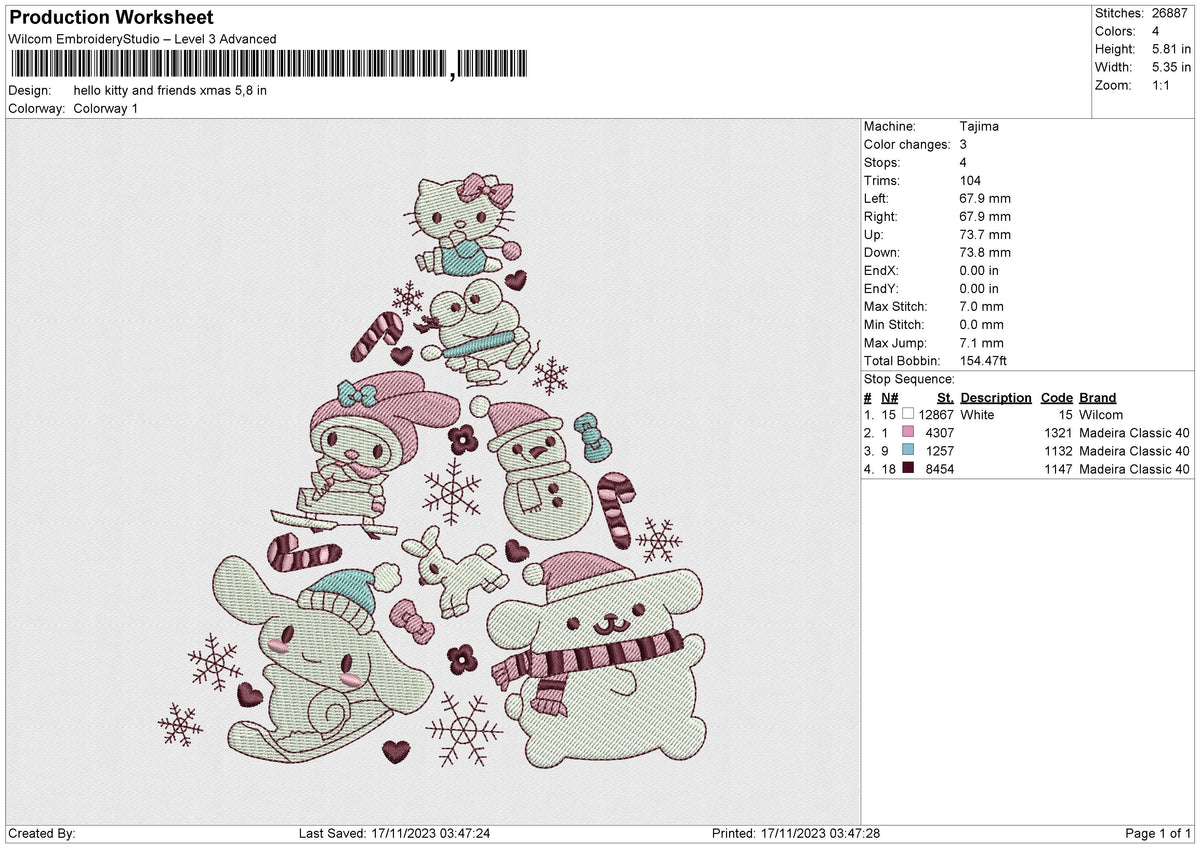Screen dimensions: 1200x848
Task: Click the Max Jump value '7.1 mm'
Action: tap(981, 342)
